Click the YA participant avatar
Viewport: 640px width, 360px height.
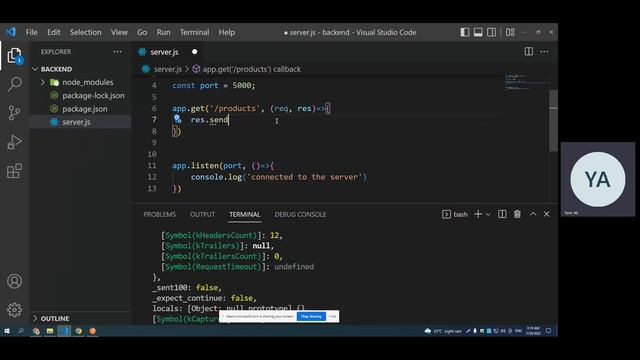[598, 179]
